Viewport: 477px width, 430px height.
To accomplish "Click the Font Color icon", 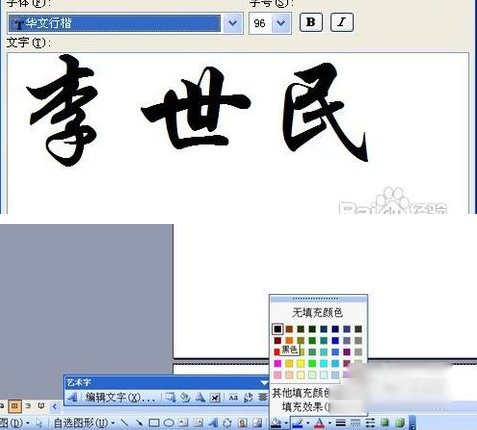I will 319,423.
